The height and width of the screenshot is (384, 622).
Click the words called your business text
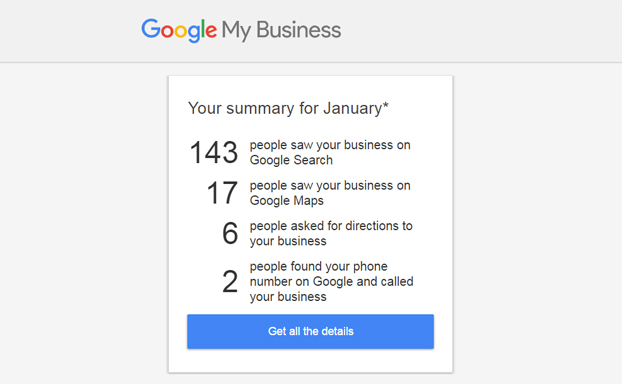point(332,289)
